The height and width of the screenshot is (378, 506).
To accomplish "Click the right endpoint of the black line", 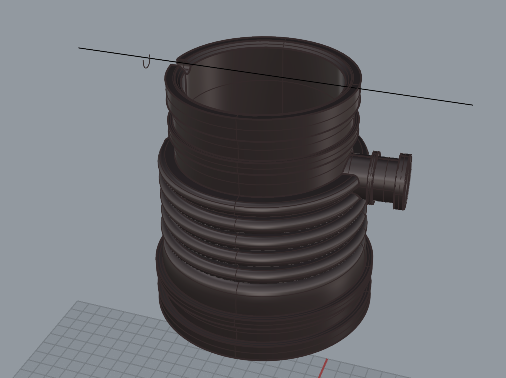I will click(472, 105).
